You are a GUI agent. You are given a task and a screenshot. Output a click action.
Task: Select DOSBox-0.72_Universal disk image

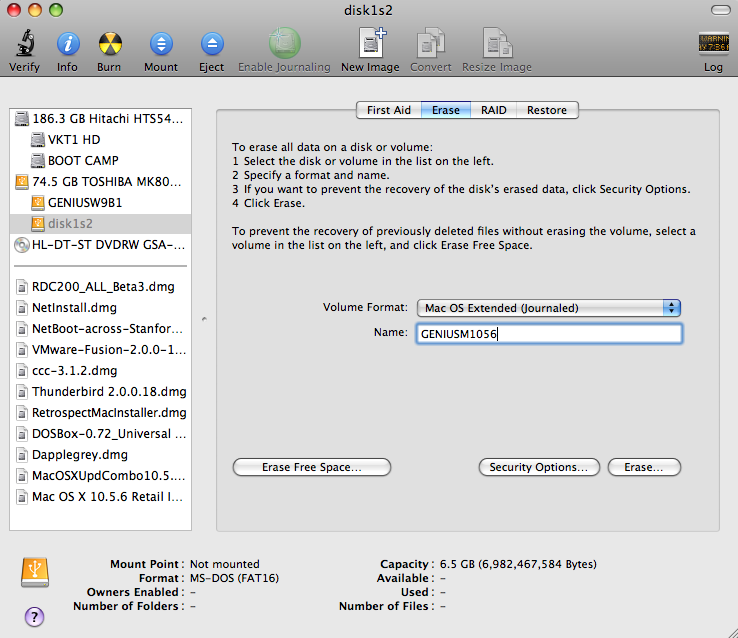(100, 434)
